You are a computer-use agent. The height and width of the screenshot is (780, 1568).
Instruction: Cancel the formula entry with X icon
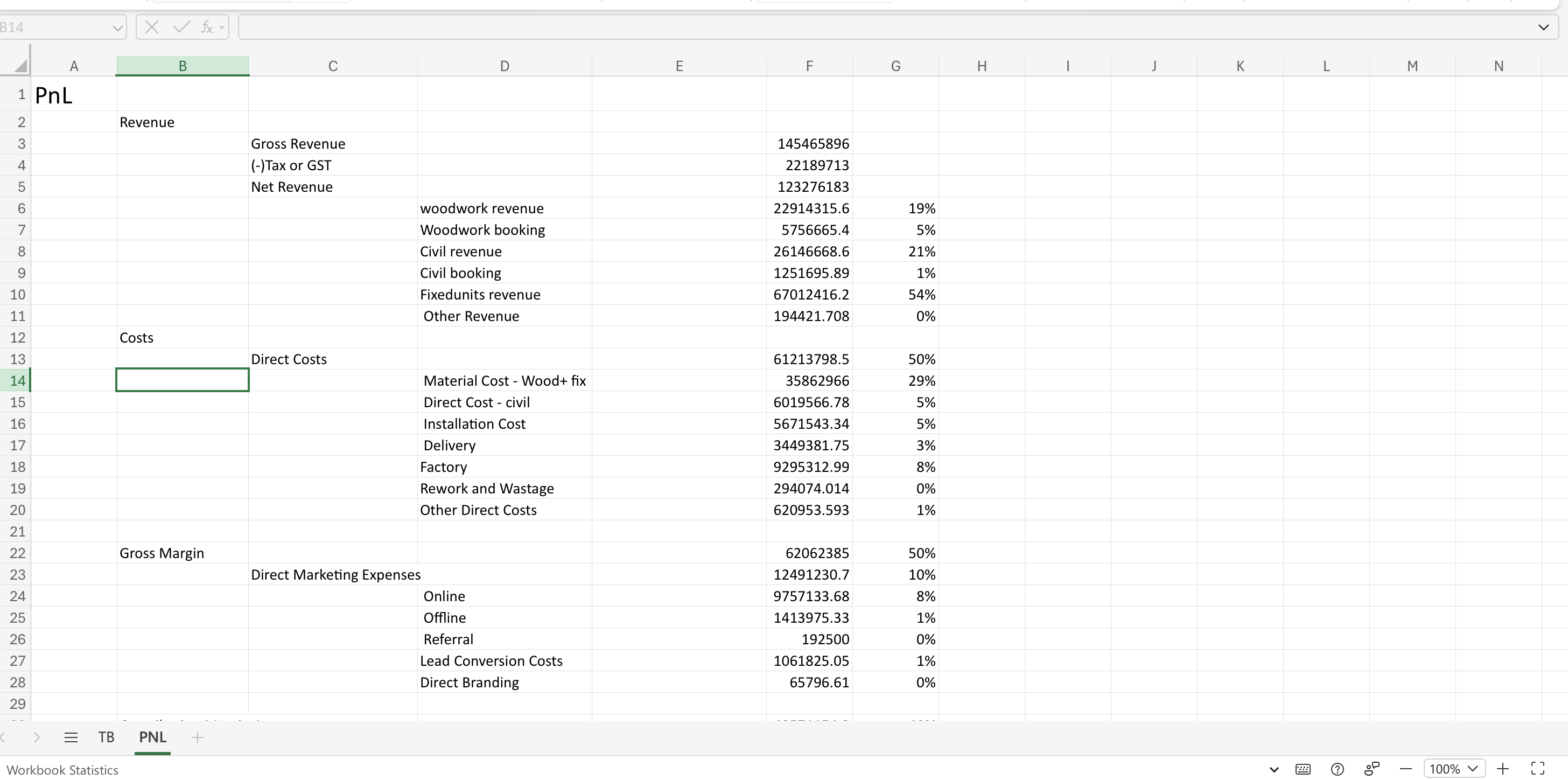tap(152, 27)
